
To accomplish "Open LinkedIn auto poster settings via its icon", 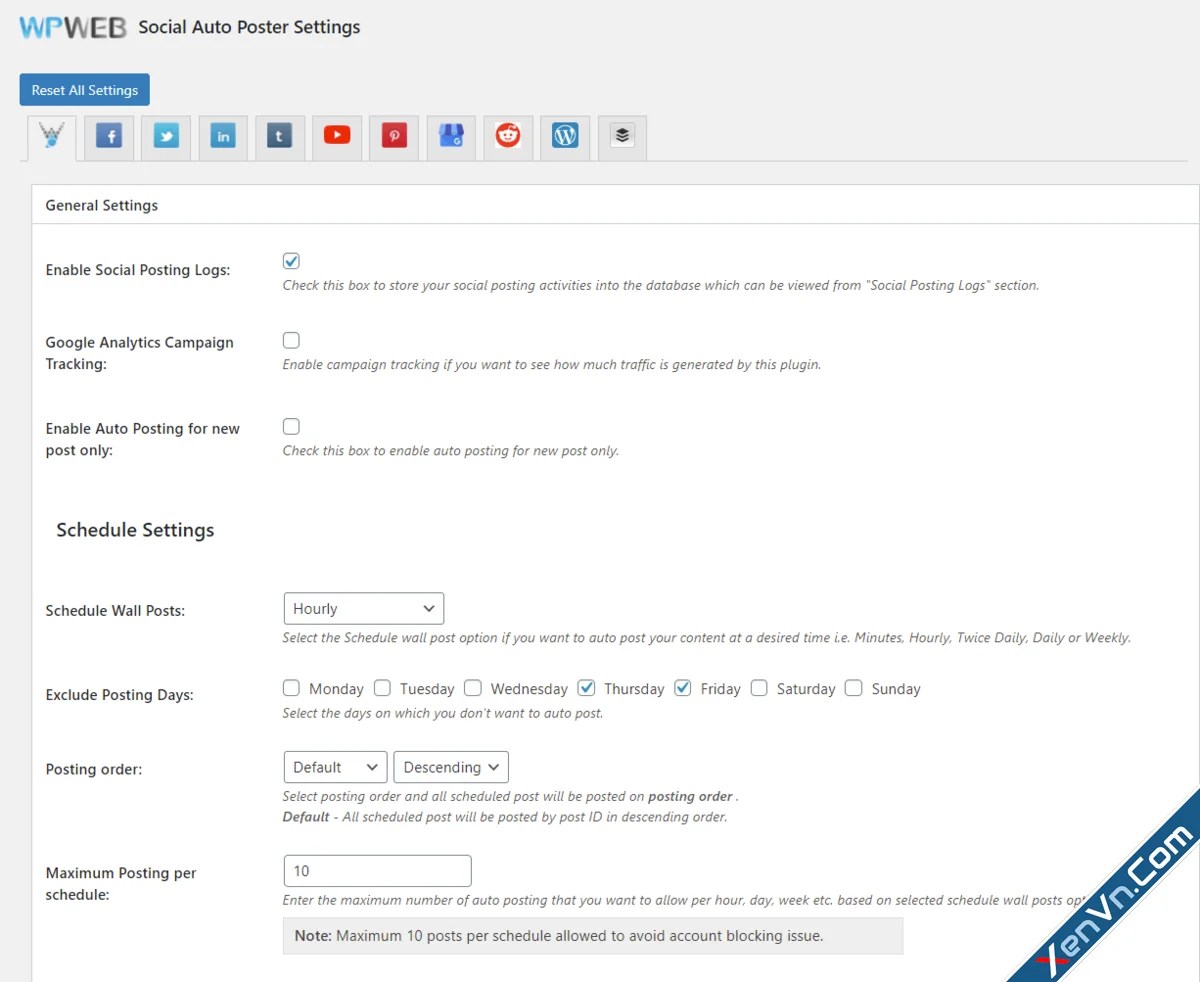I will point(223,136).
